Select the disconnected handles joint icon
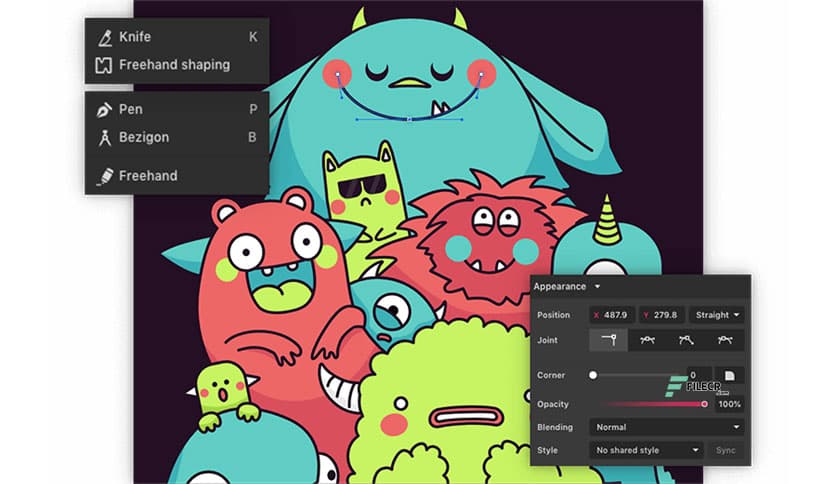Screen dimensions: 836x484 (x=686, y=340)
